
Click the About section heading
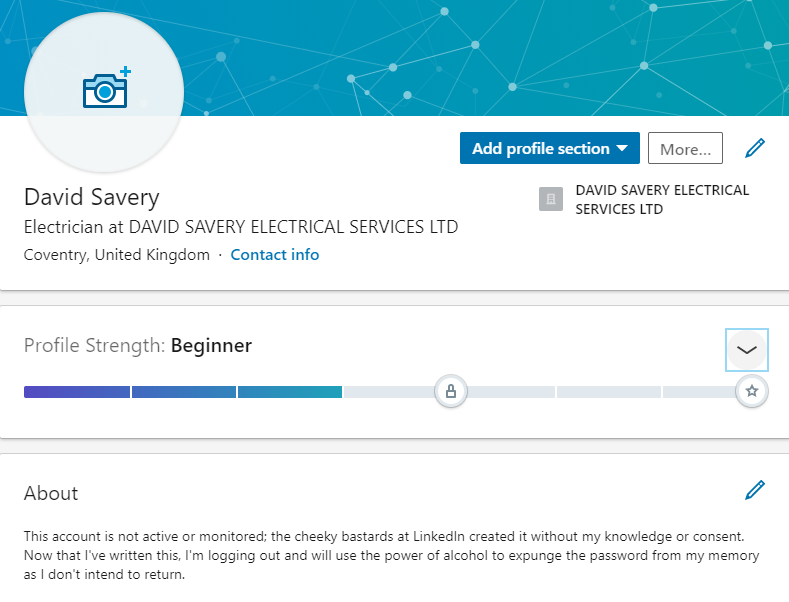click(51, 493)
